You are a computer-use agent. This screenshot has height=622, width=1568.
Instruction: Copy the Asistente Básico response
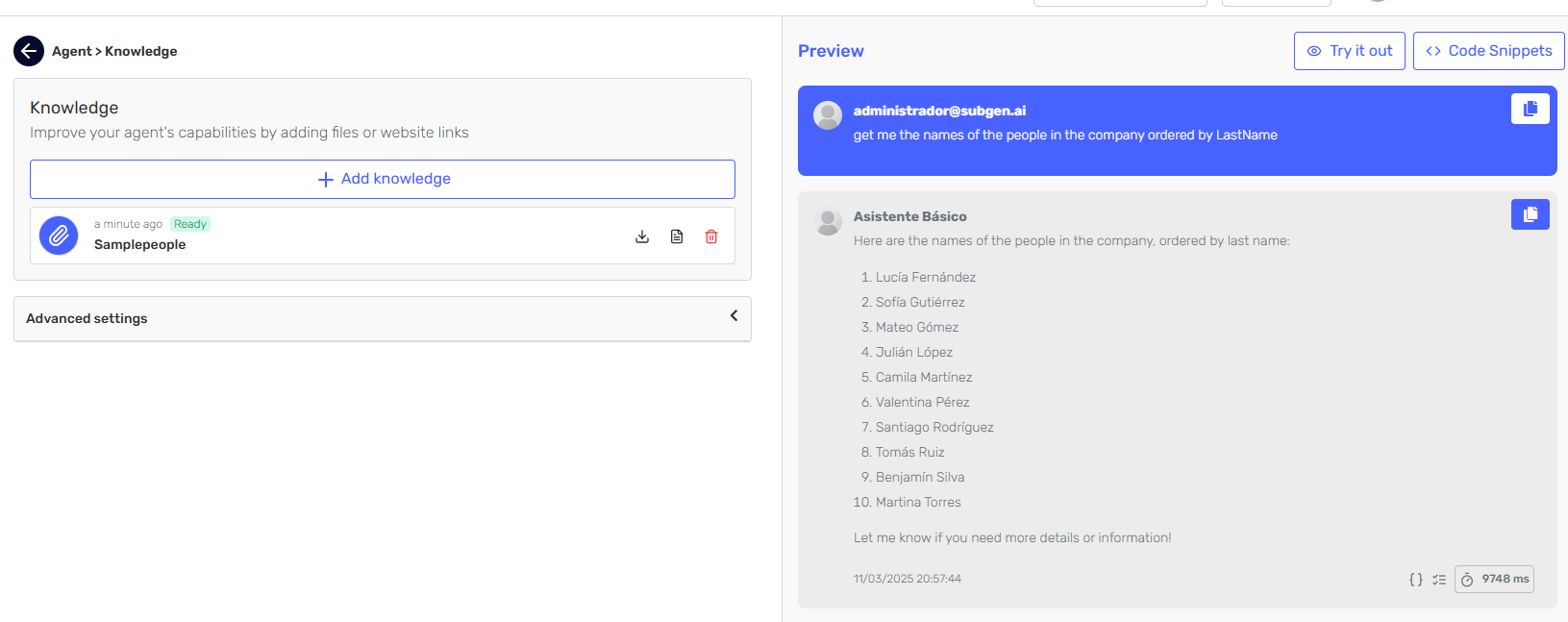[x=1530, y=214]
